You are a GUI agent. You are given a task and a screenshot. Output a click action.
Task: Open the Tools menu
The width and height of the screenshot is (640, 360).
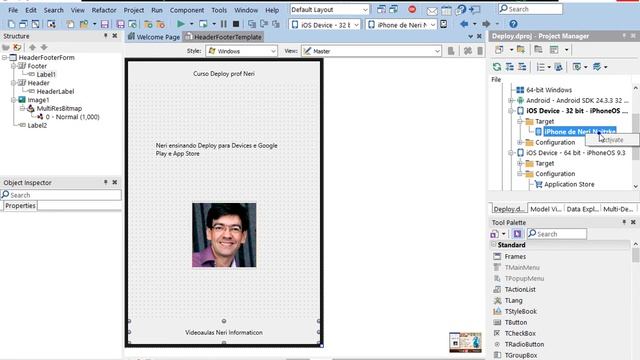[x=219, y=10]
